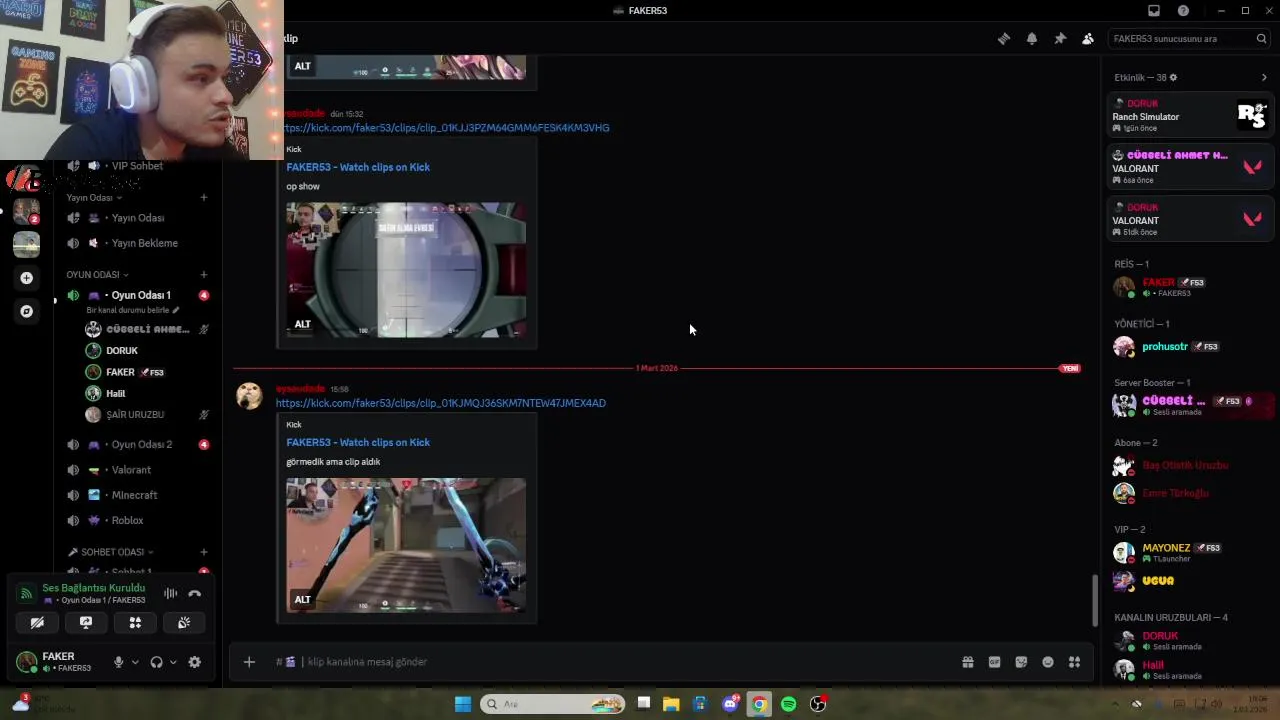This screenshot has width=1280, height=720.
Task: Start an activity from voice panel
Action: pyautogui.click(x=135, y=623)
